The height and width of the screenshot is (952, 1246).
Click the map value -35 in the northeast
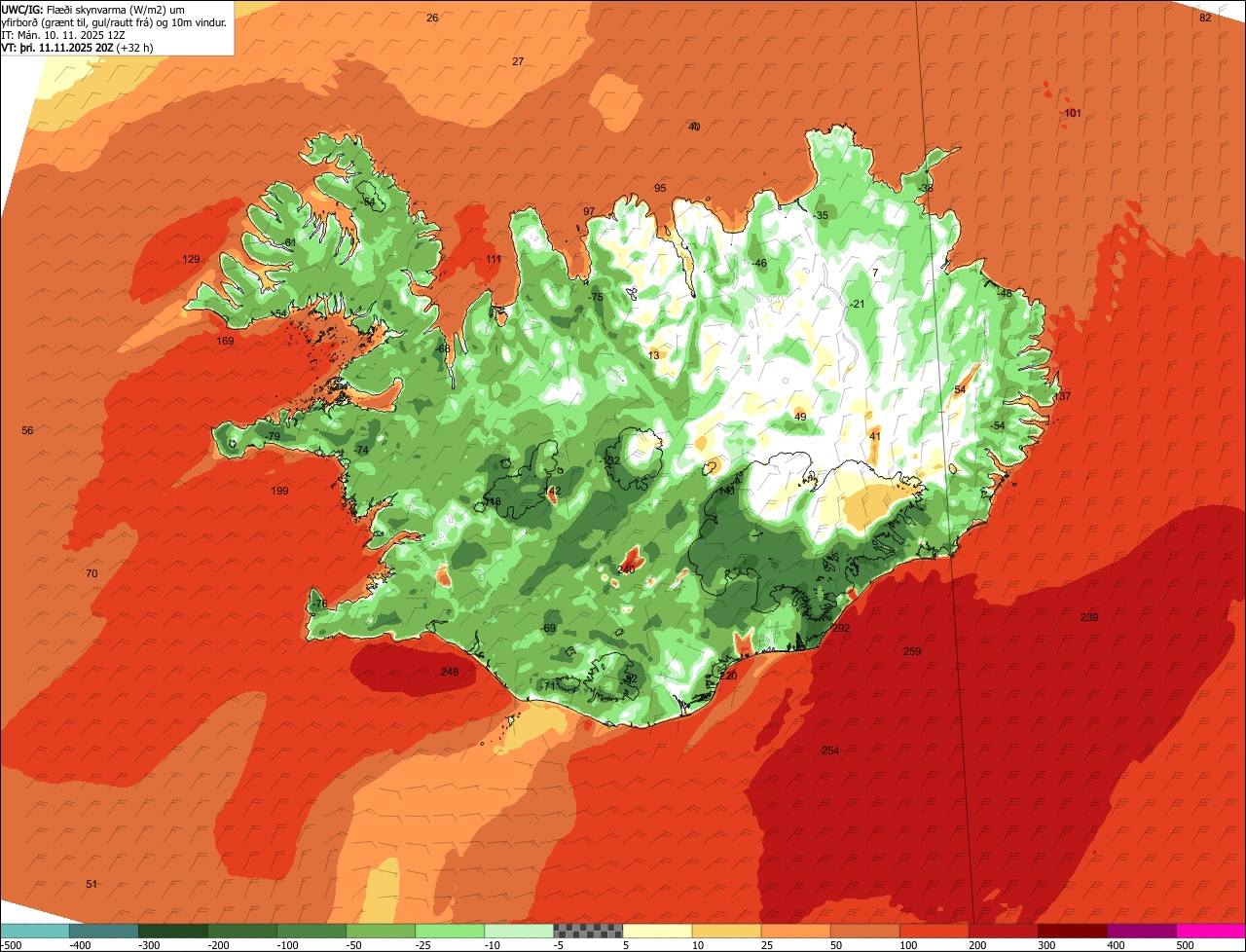pos(821,216)
